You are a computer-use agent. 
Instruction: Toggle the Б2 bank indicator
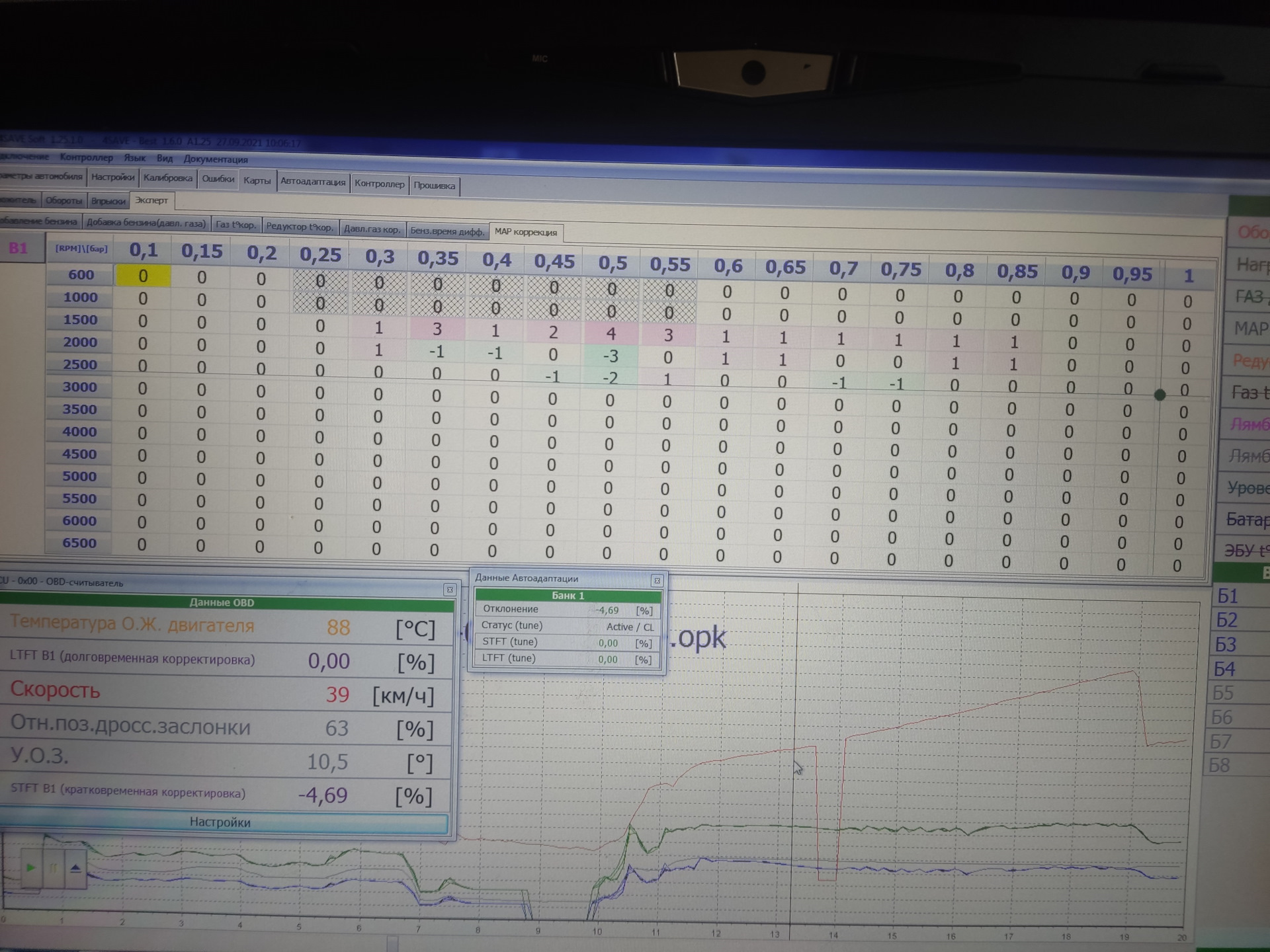pos(1227,620)
